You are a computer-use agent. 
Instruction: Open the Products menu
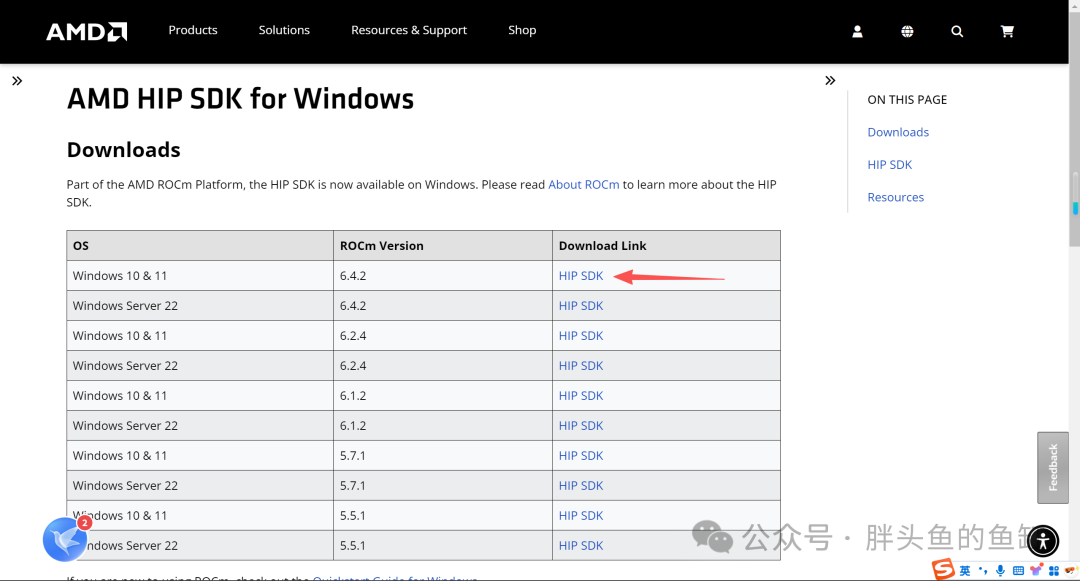(x=193, y=30)
